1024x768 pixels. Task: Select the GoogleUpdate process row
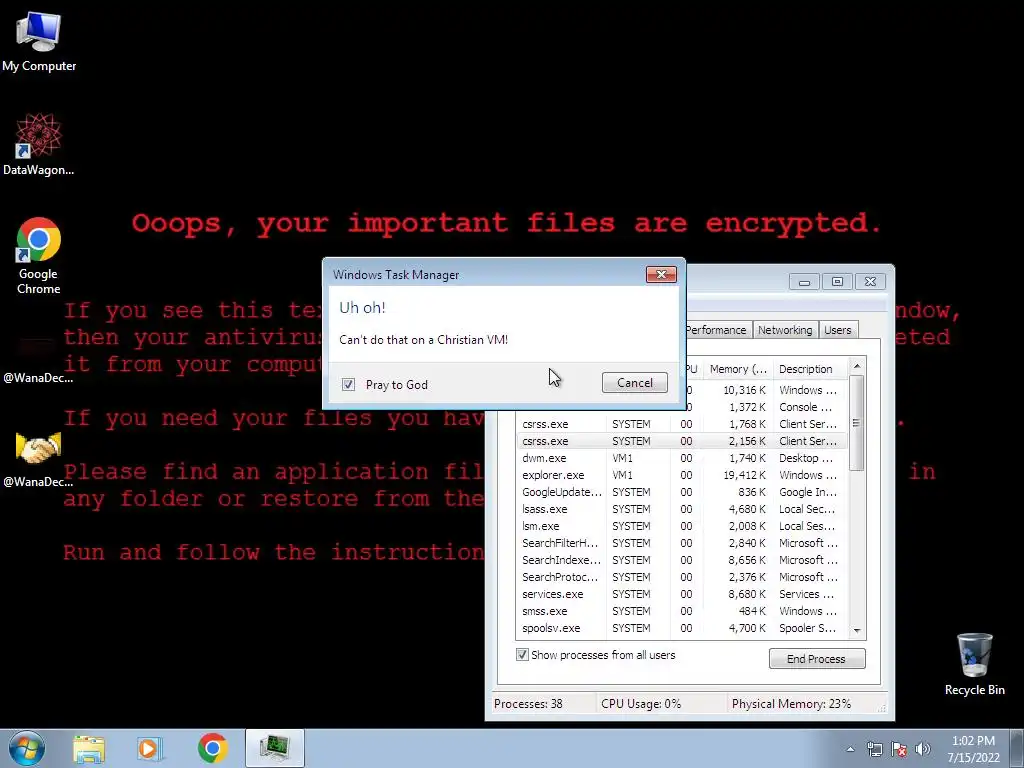point(681,492)
